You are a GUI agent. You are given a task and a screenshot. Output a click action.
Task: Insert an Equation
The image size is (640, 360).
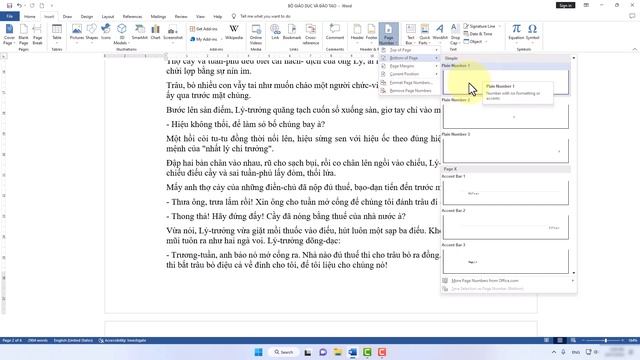point(516,33)
